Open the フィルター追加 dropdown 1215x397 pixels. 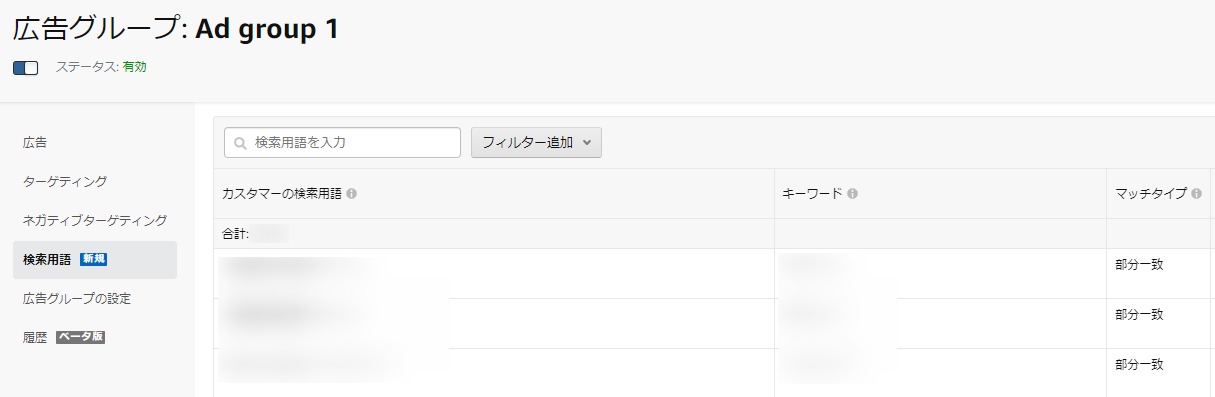(536, 143)
